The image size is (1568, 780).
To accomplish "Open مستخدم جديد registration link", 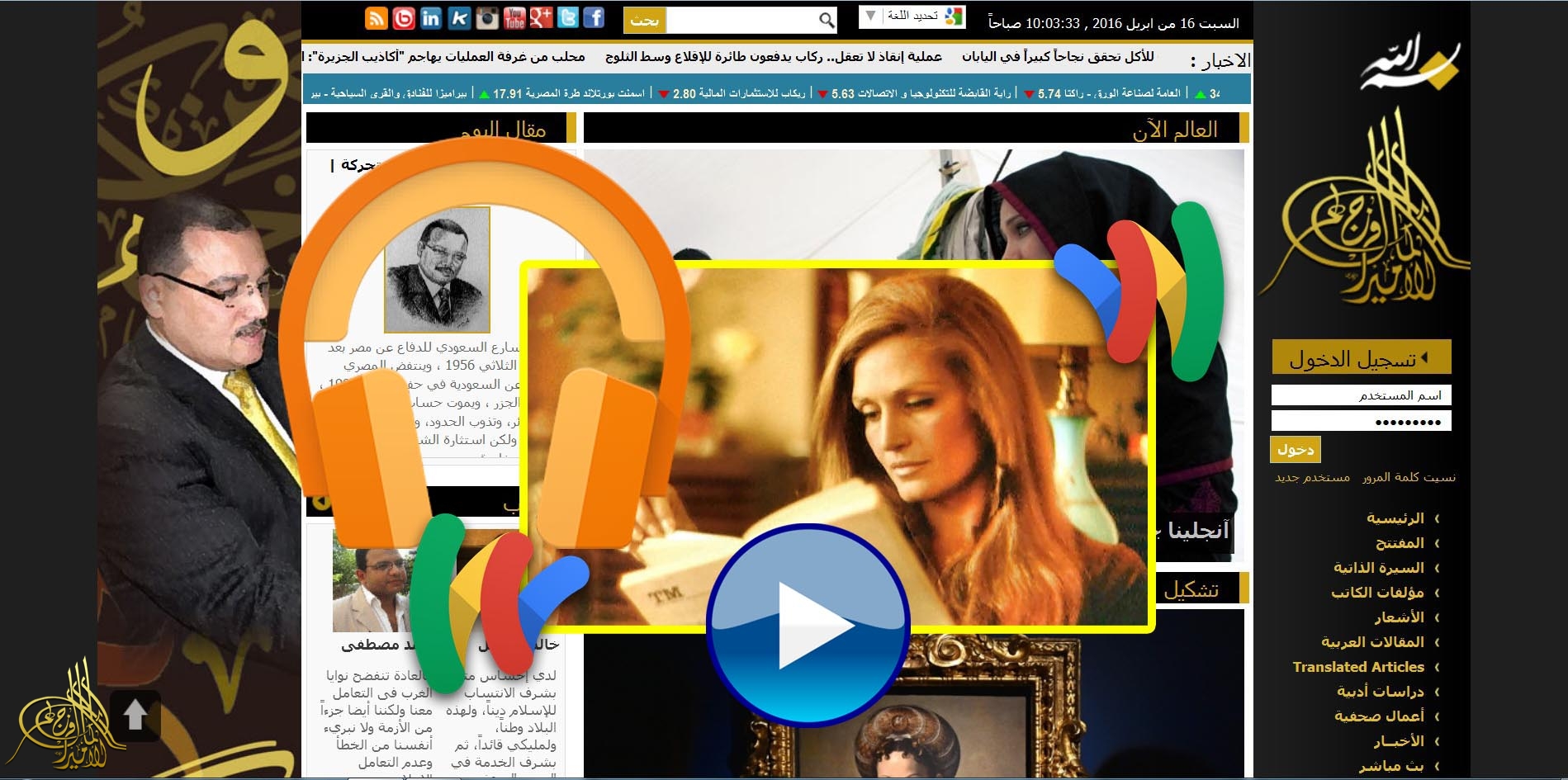I will [1312, 477].
